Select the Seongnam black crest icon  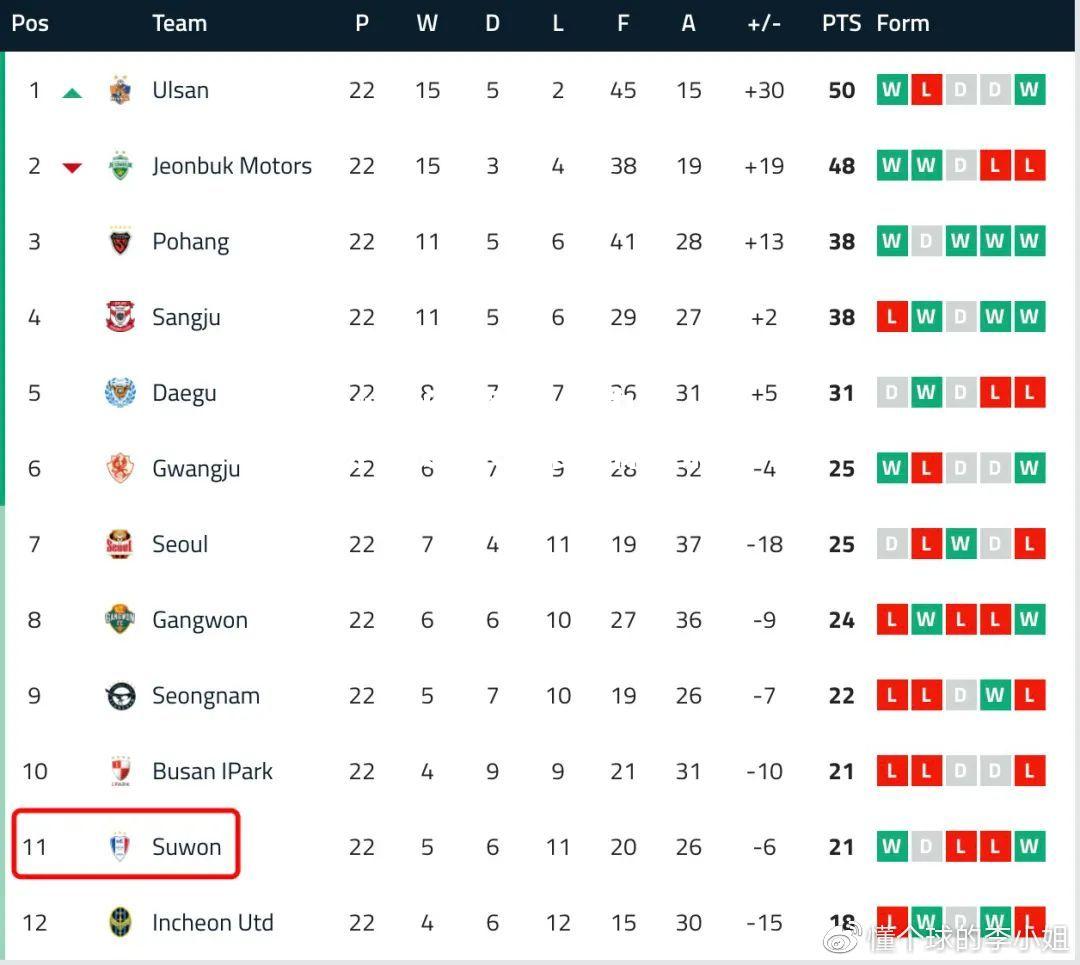point(121,696)
